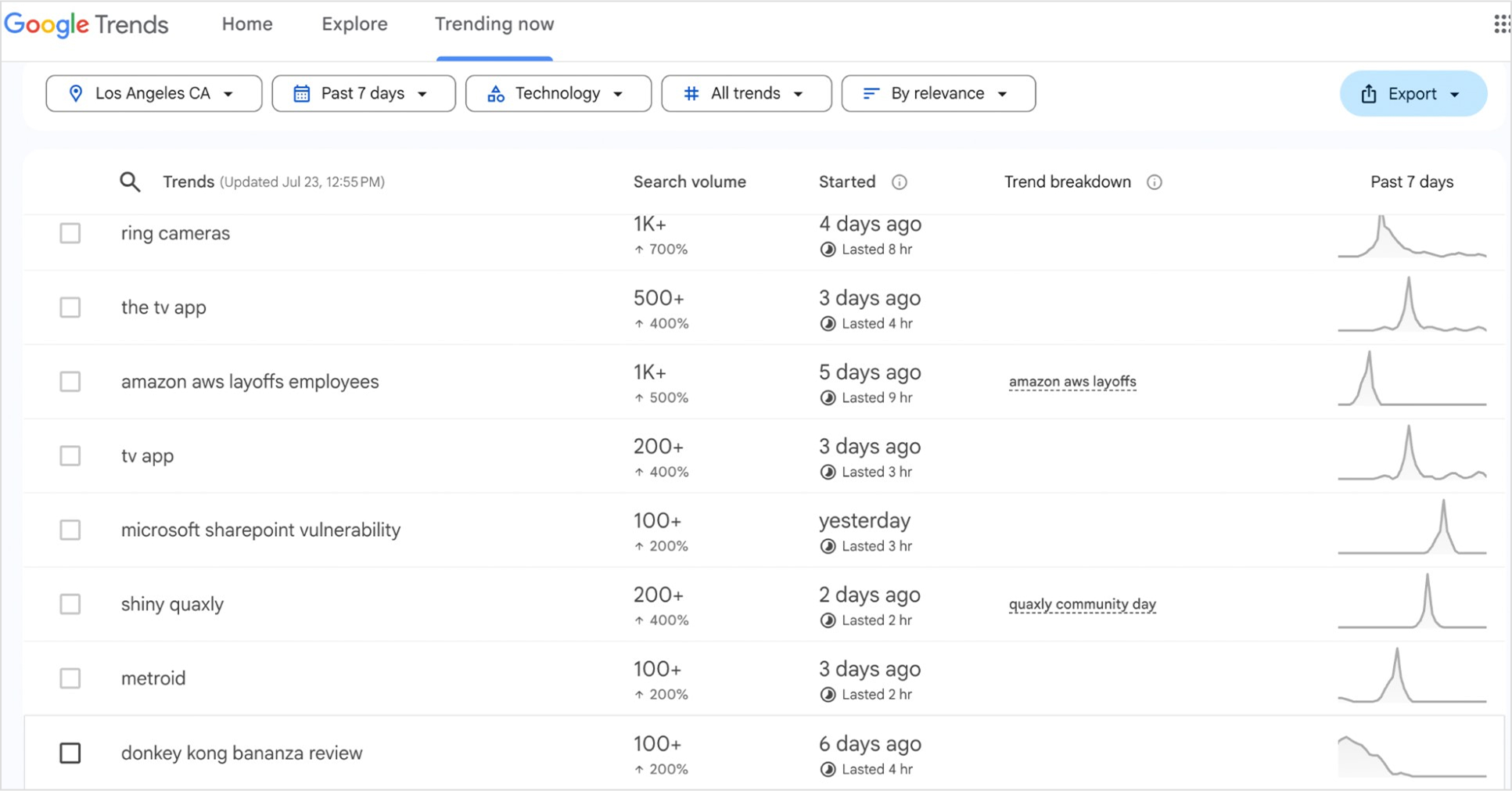
Task: Switch to the Explore tab
Action: [354, 24]
